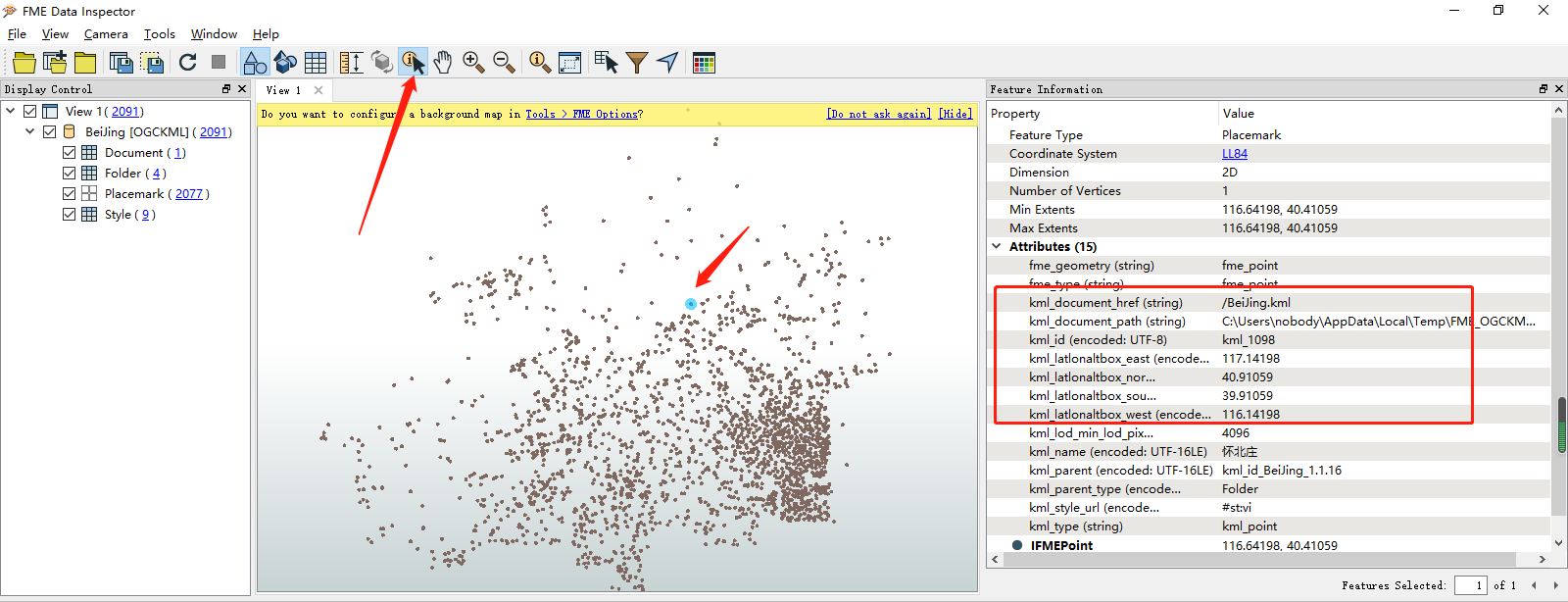Screen dimensions: 1568x602
Task: Click the kml_id row value kml_1098
Action: [1249, 340]
